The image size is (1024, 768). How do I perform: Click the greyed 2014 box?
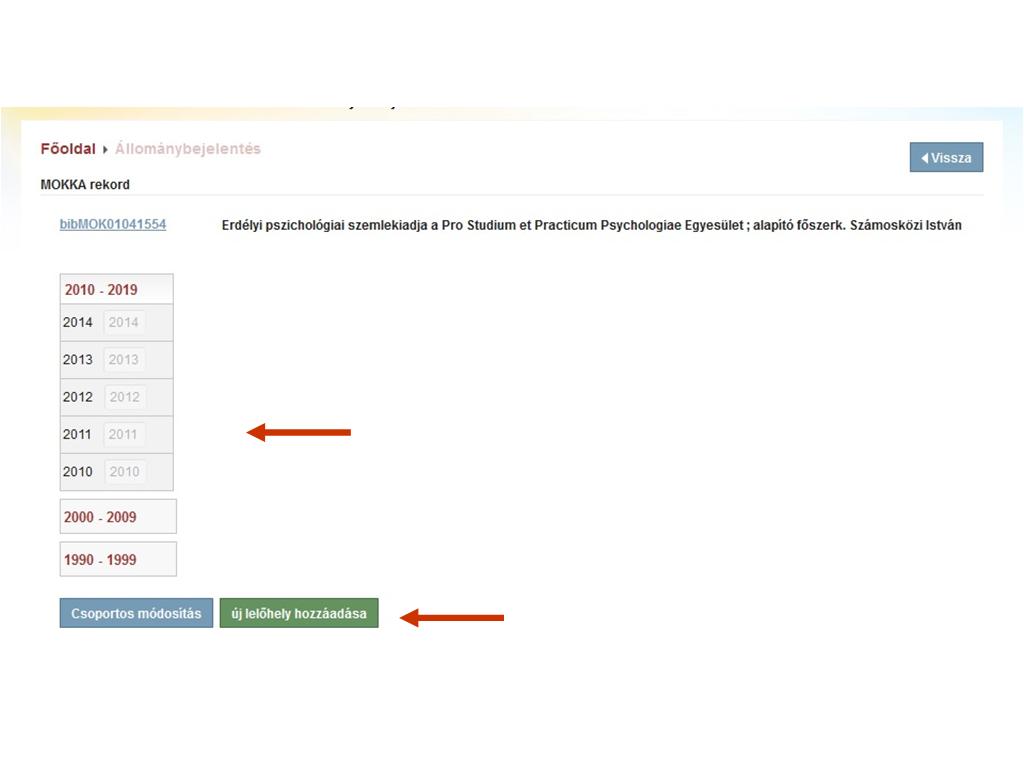[x=124, y=323]
